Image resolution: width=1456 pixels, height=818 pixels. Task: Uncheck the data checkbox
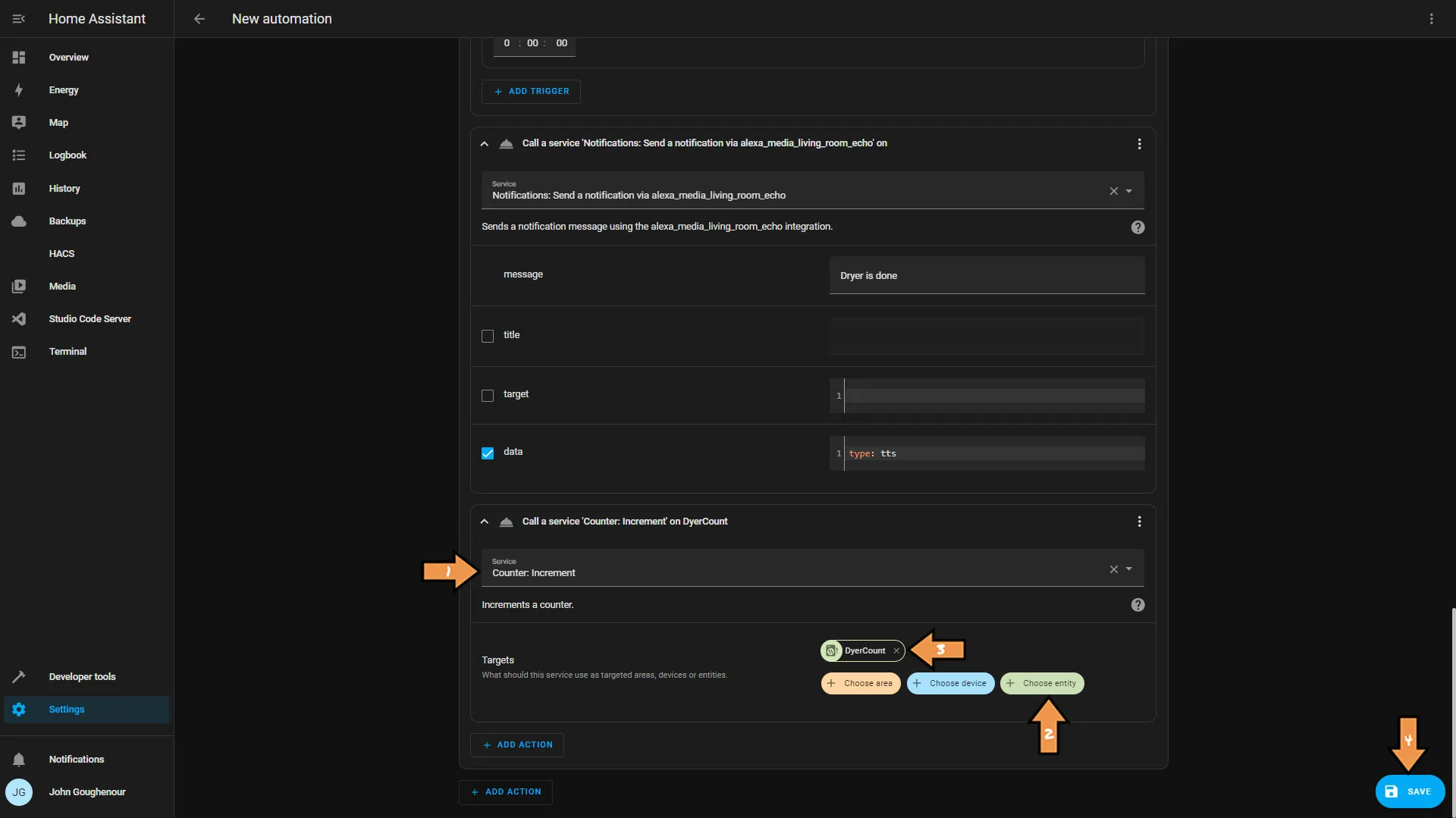coord(488,453)
